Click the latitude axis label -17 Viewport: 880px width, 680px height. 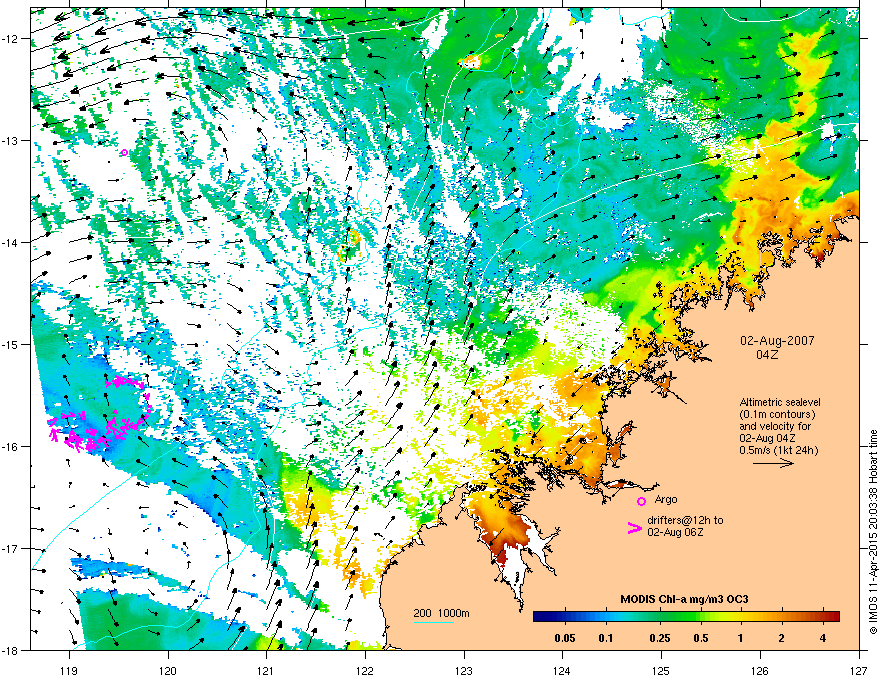10,548
